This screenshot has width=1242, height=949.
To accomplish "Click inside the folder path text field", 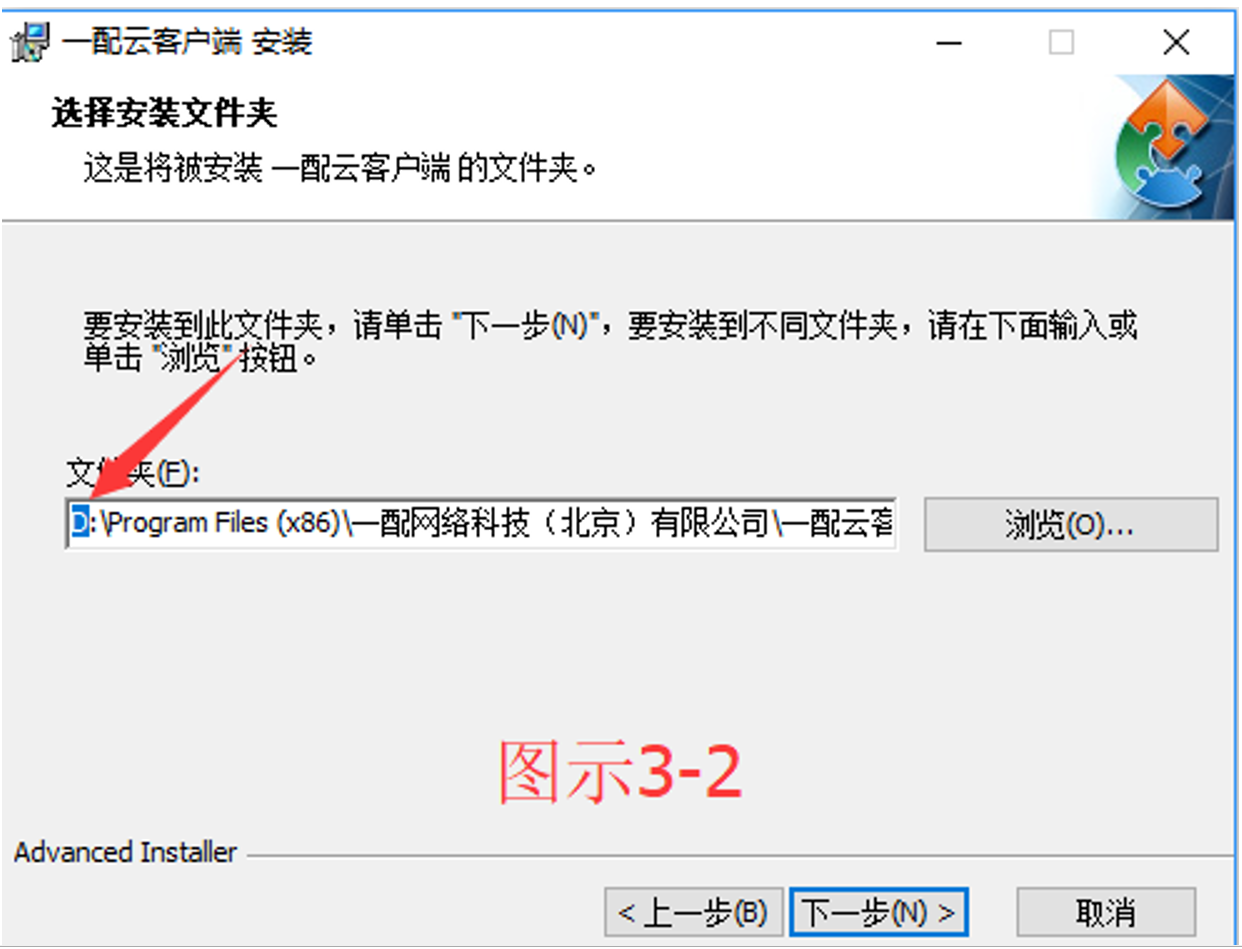I will click(x=481, y=524).
